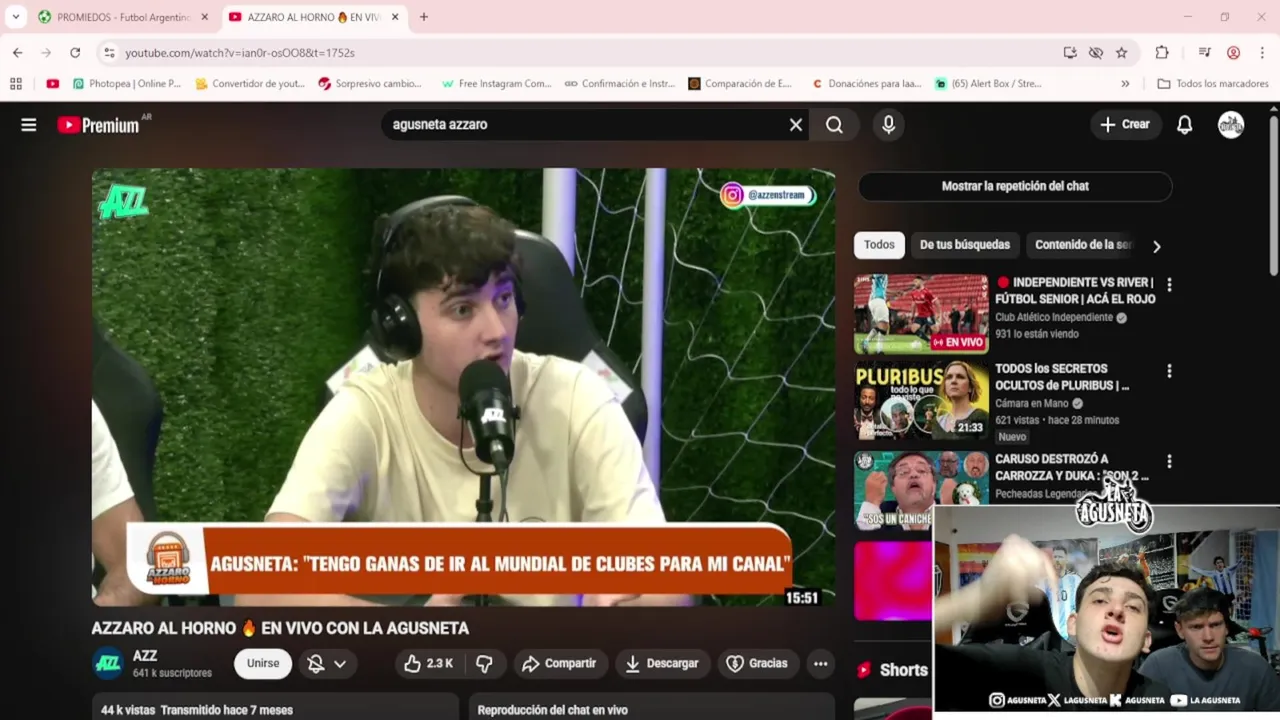Close the AZZARO AL HORNO tab
This screenshot has height=720, width=1280.
(x=395, y=17)
